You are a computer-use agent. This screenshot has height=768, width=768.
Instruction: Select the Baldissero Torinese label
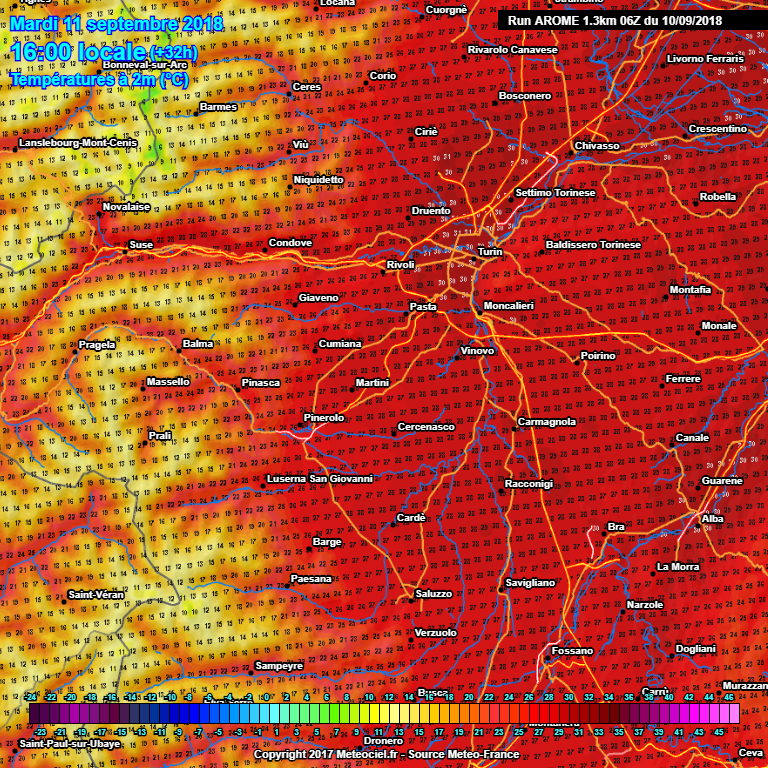coord(593,244)
